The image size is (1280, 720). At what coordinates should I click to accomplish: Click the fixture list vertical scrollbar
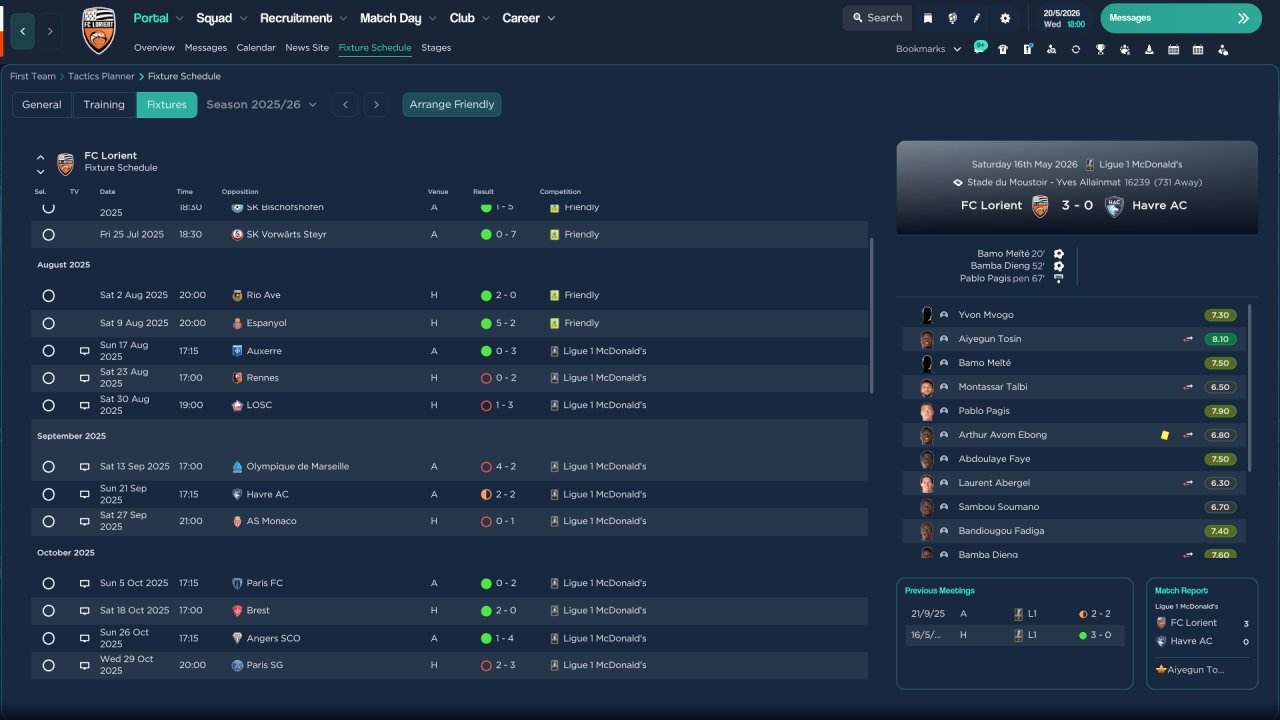[x=872, y=315]
